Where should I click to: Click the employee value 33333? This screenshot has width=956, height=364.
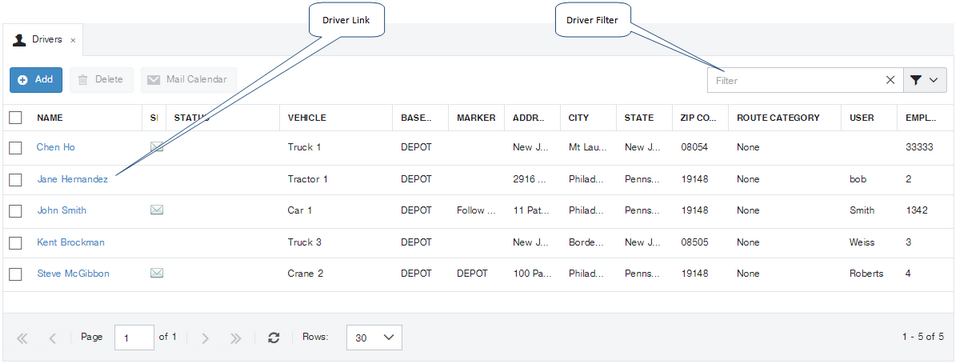pos(920,147)
